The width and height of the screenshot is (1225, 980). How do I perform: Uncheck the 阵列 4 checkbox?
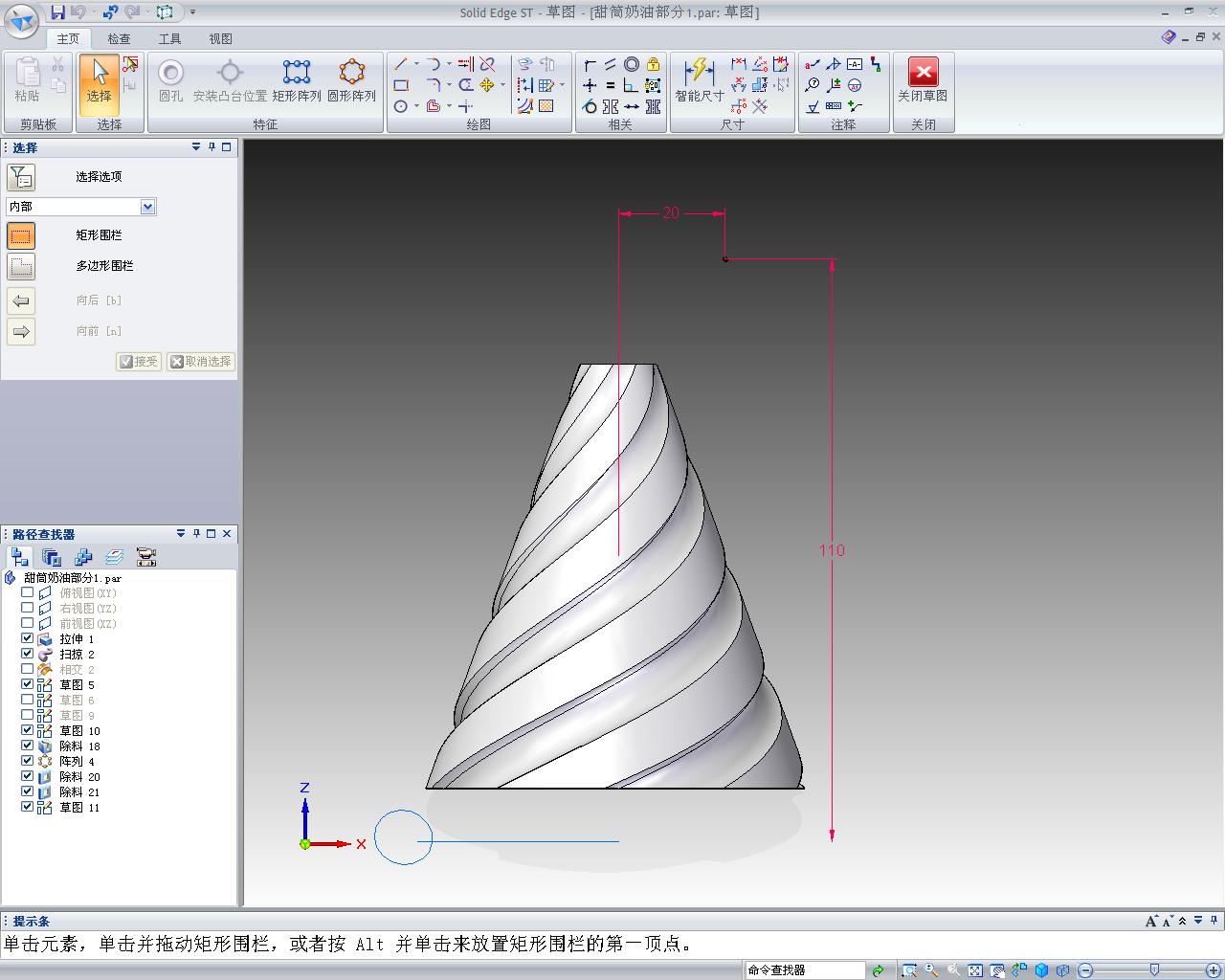coord(28,761)
